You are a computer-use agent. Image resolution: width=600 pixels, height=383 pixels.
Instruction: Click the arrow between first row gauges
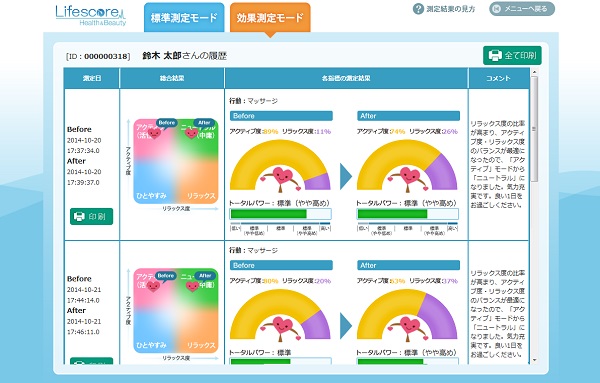346,176
